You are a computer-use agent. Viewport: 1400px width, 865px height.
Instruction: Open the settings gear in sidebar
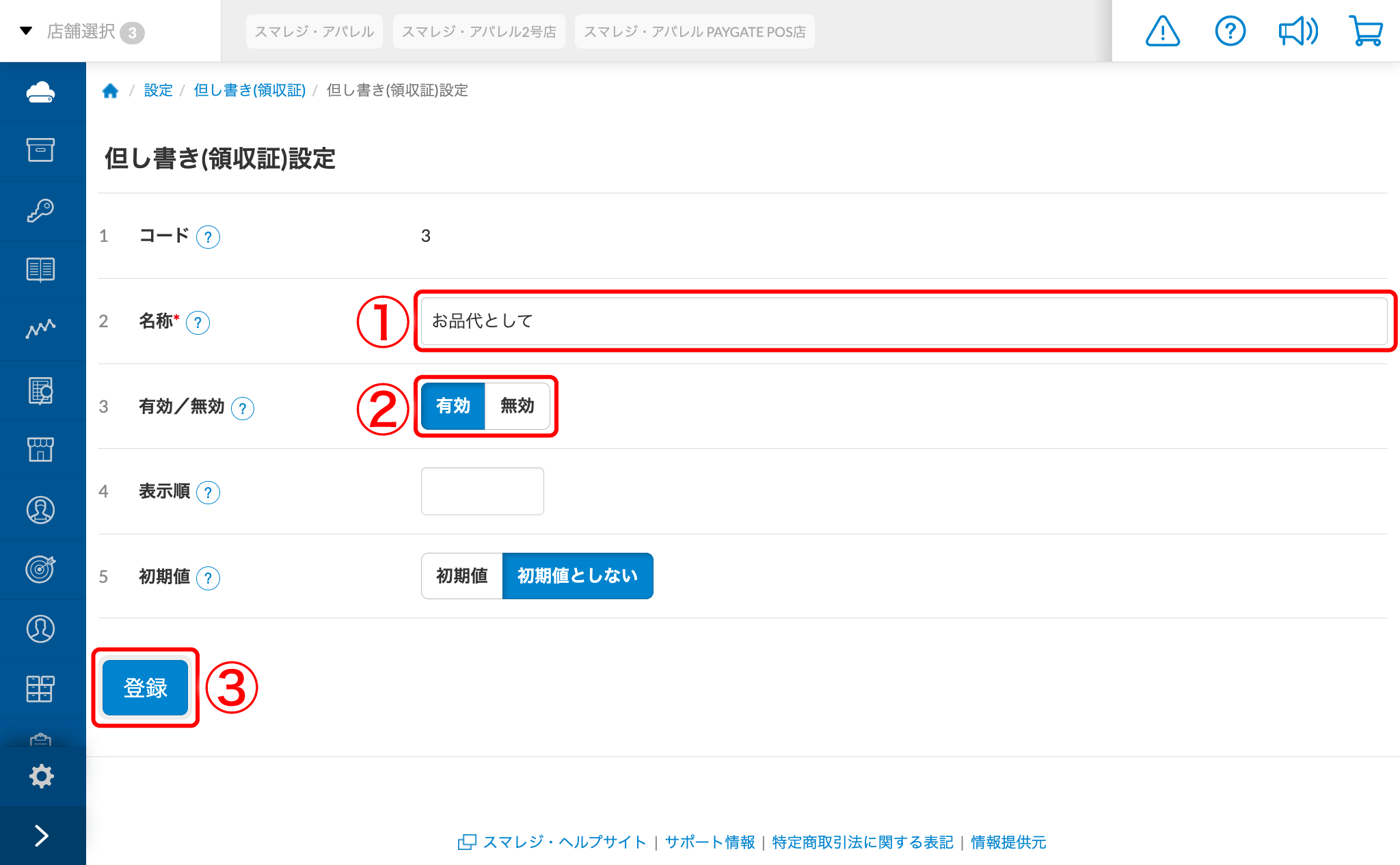pyautogui.click(x=42, y=776)
